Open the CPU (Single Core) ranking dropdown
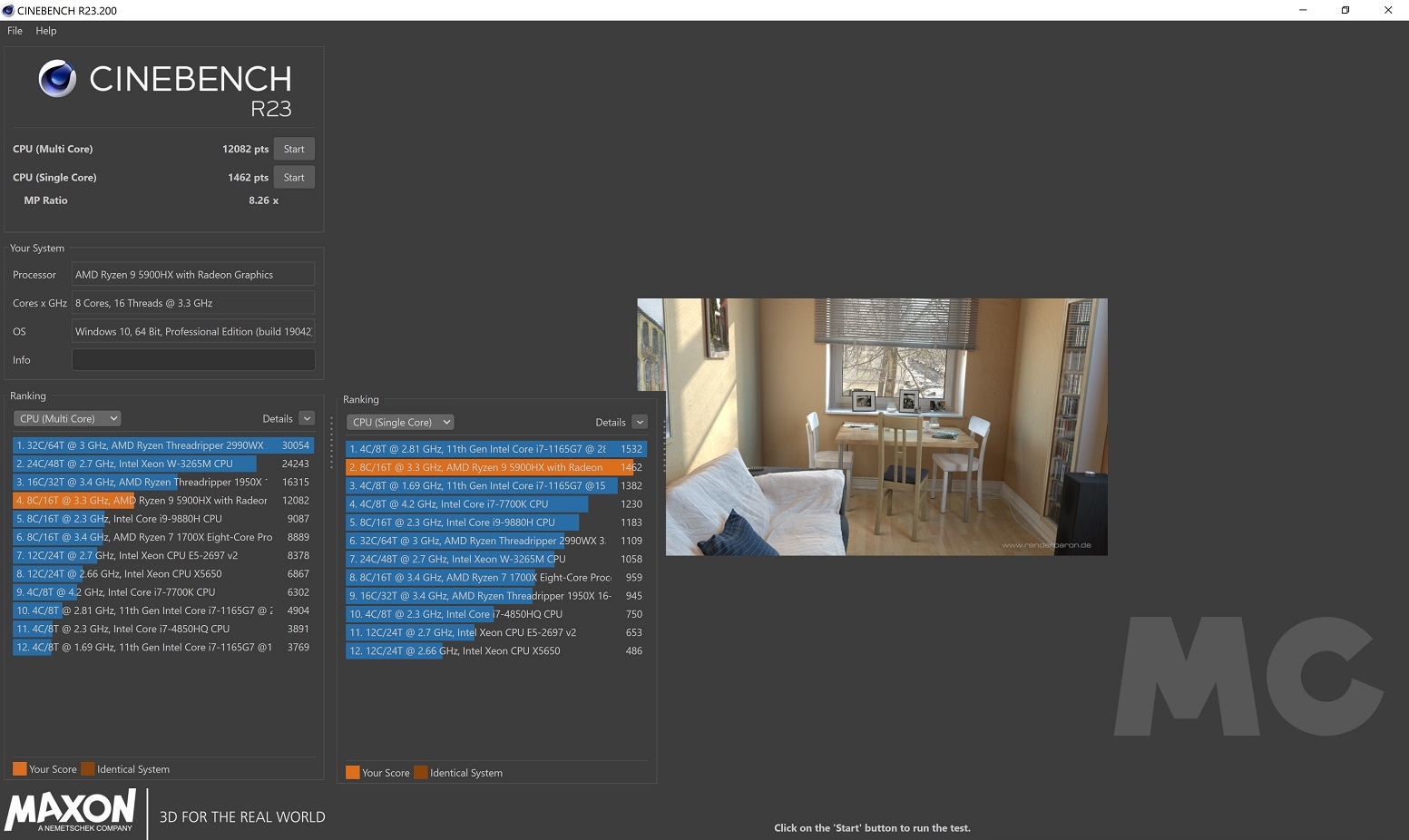 coord(400,423)
